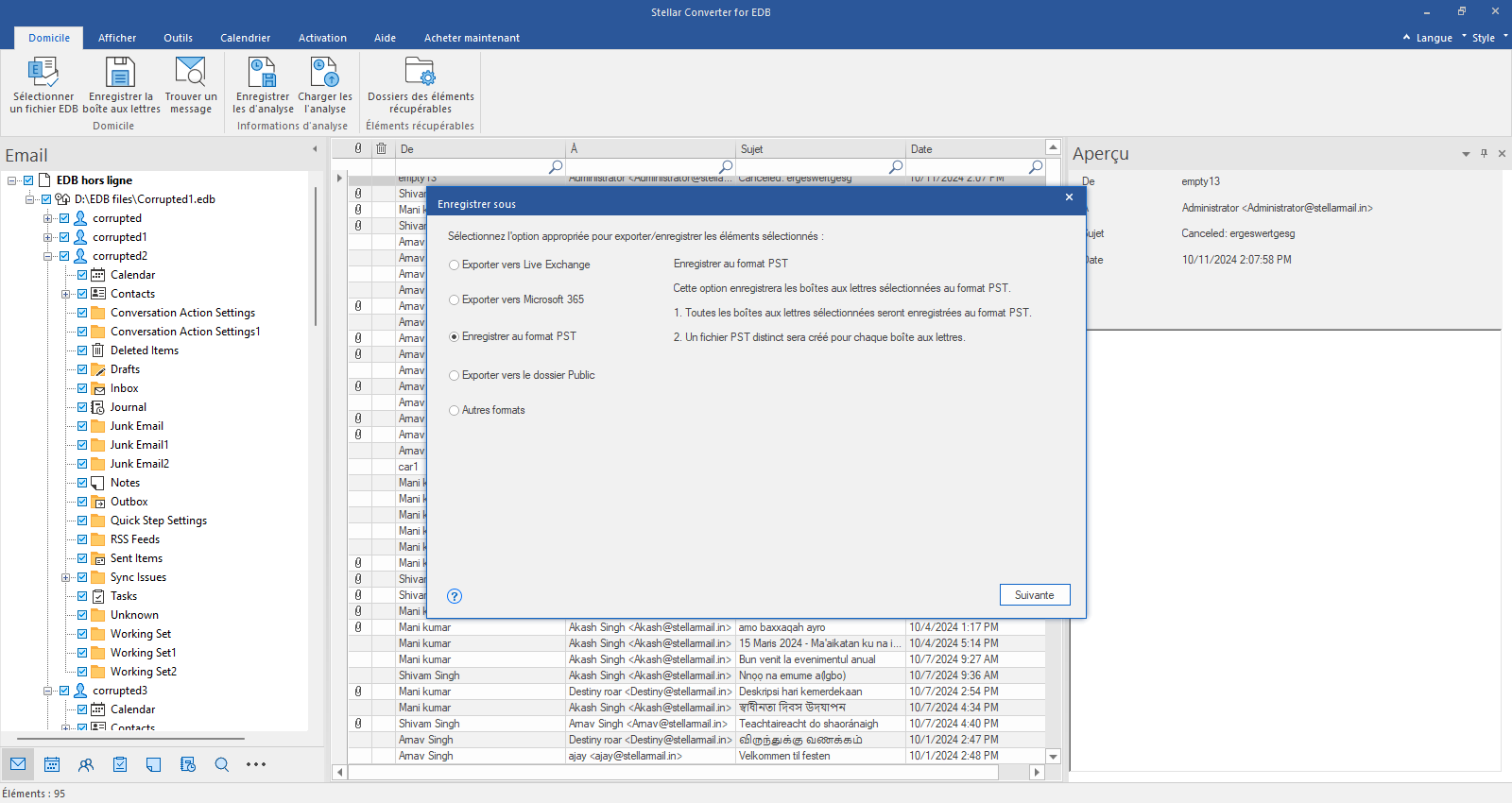Click the search icon in À filter
Viewport: 1512px width, 803px height.
pos(726,166)
